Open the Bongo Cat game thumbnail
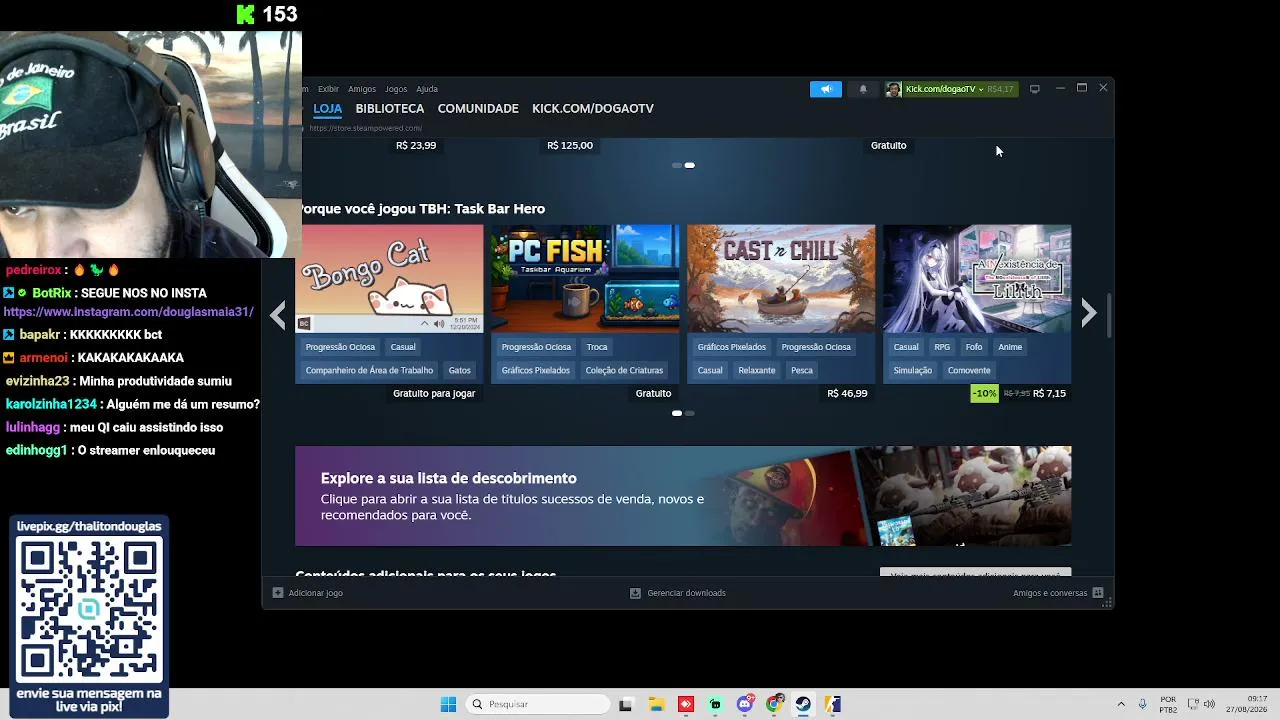The image size is (1280, 720). click(x=390, y=278)
